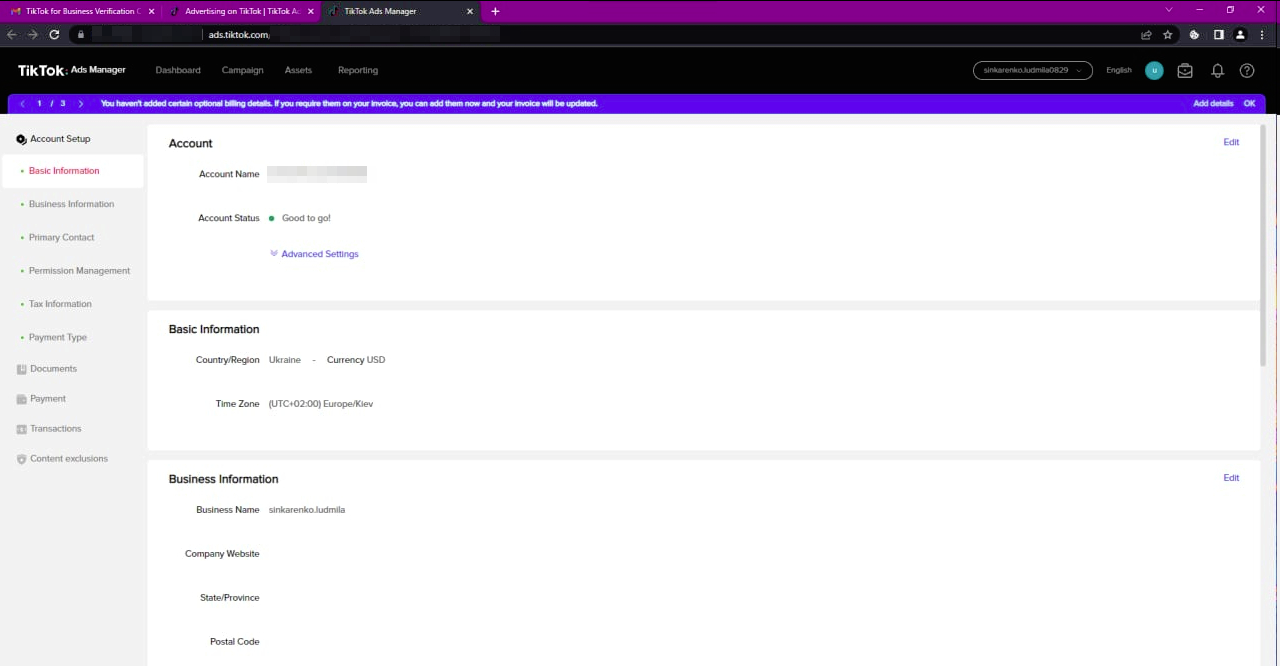Click the Currency USD text

tap(356, 360)
